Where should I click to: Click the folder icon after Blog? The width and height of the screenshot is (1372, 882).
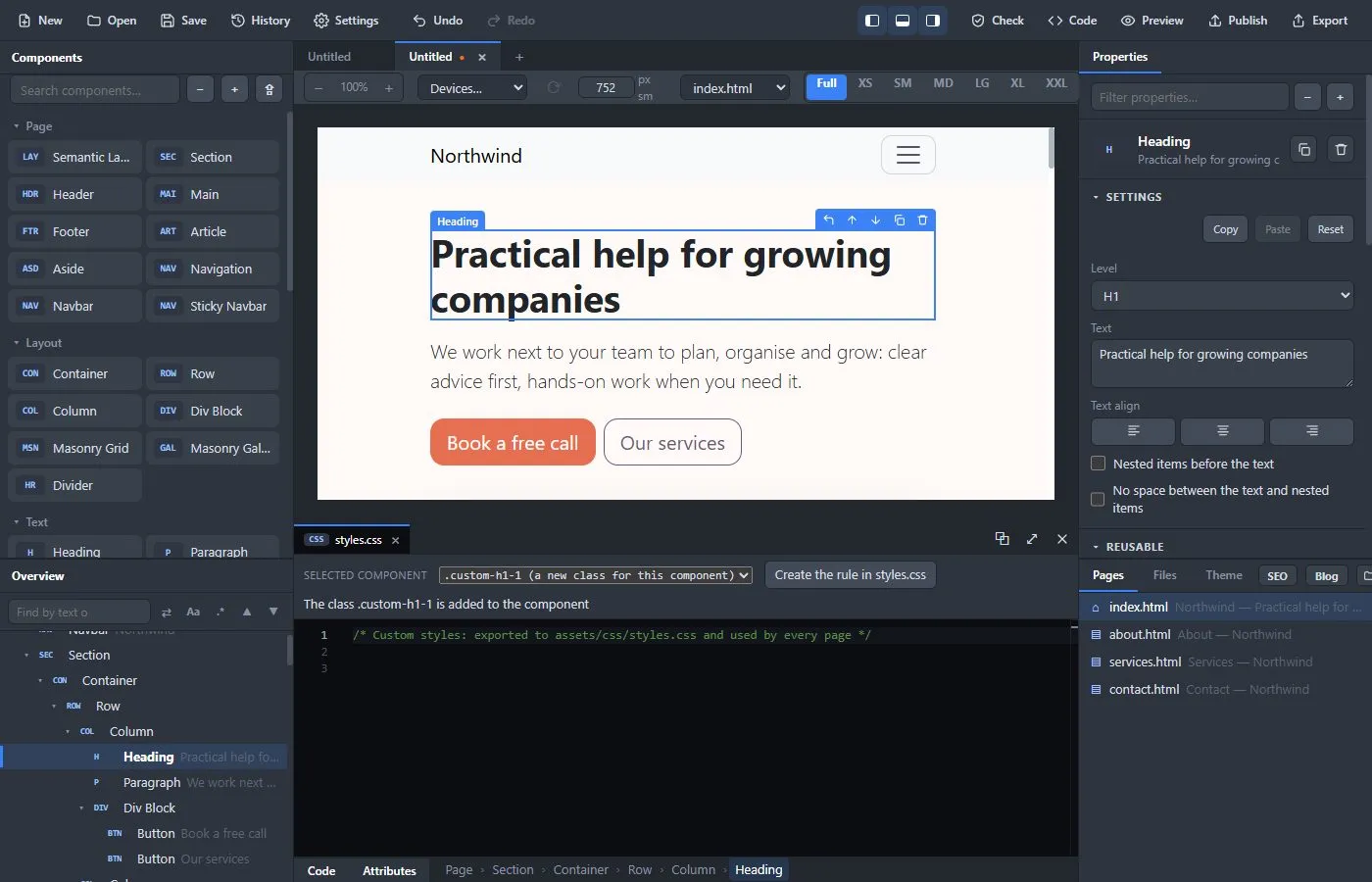point(1366,576)
